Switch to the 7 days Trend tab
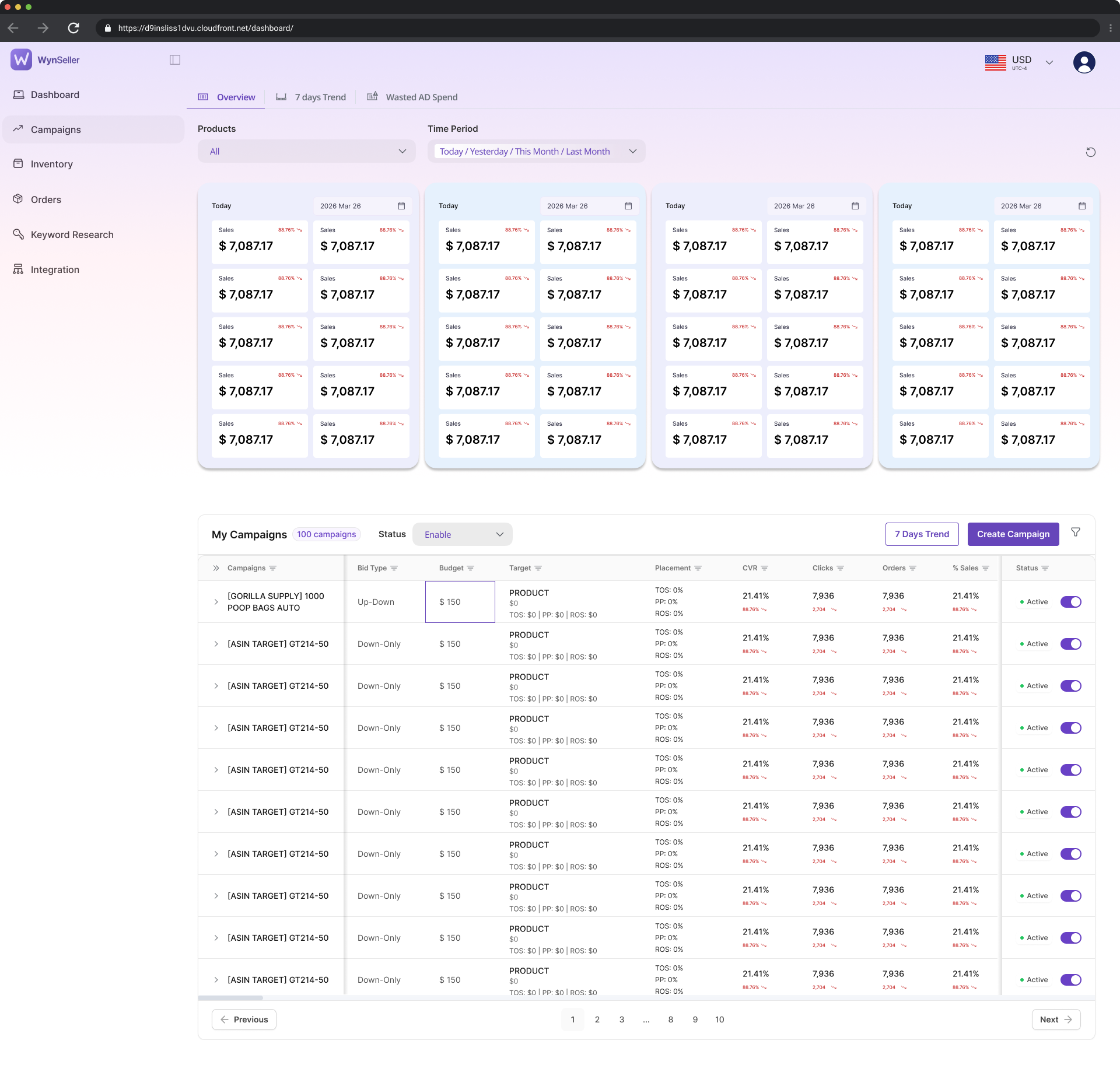This screenshot has width=1120, height=1065. tap(311, 97)
